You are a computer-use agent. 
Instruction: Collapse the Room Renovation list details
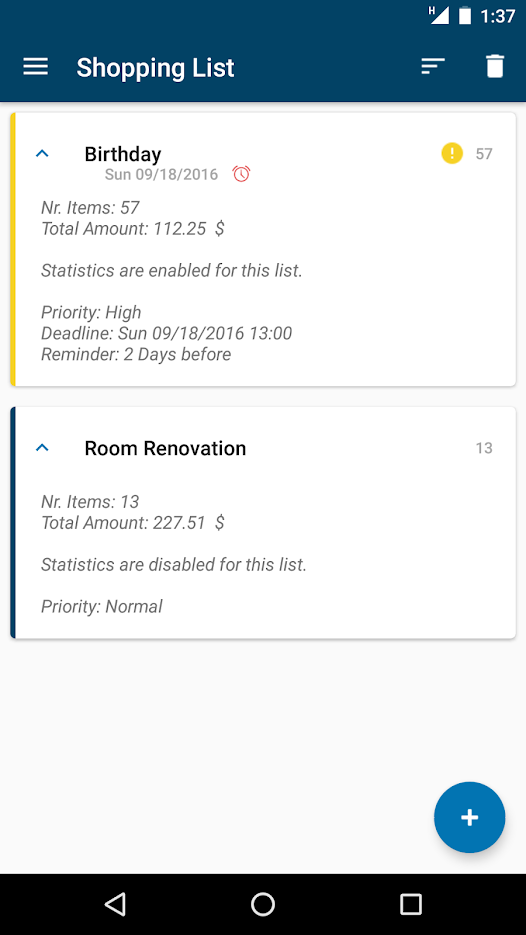pos(42,448)
